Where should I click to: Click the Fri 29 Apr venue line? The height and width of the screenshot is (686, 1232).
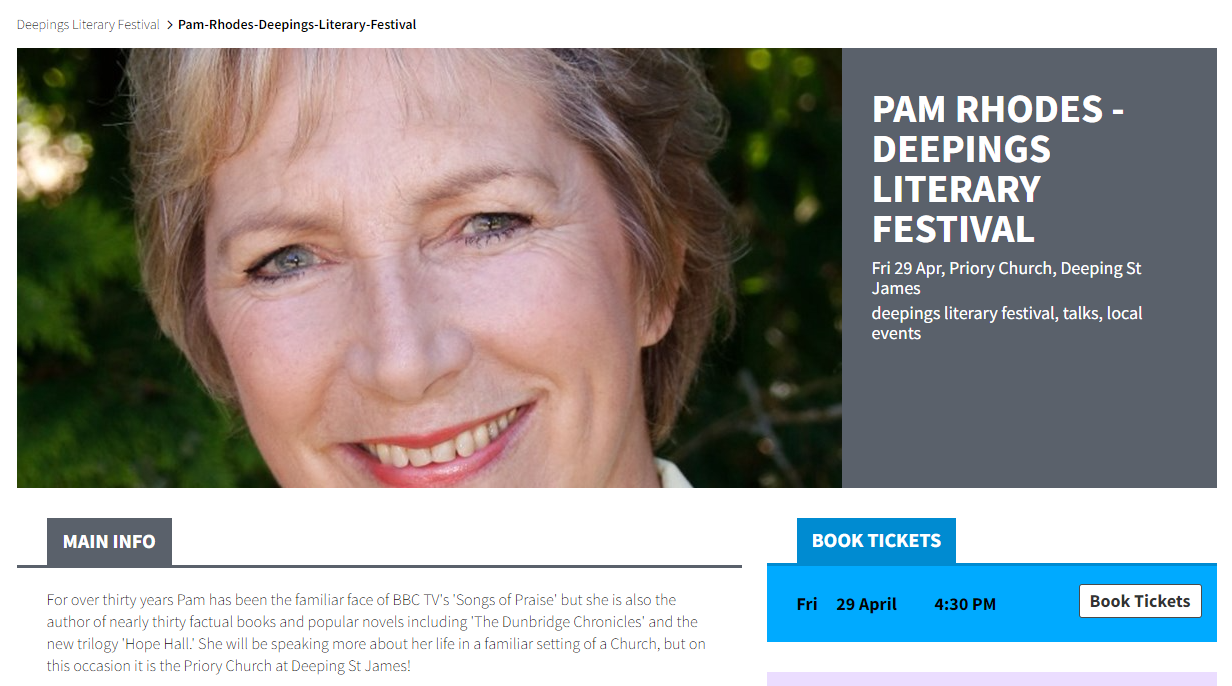tap(1006, 278)
